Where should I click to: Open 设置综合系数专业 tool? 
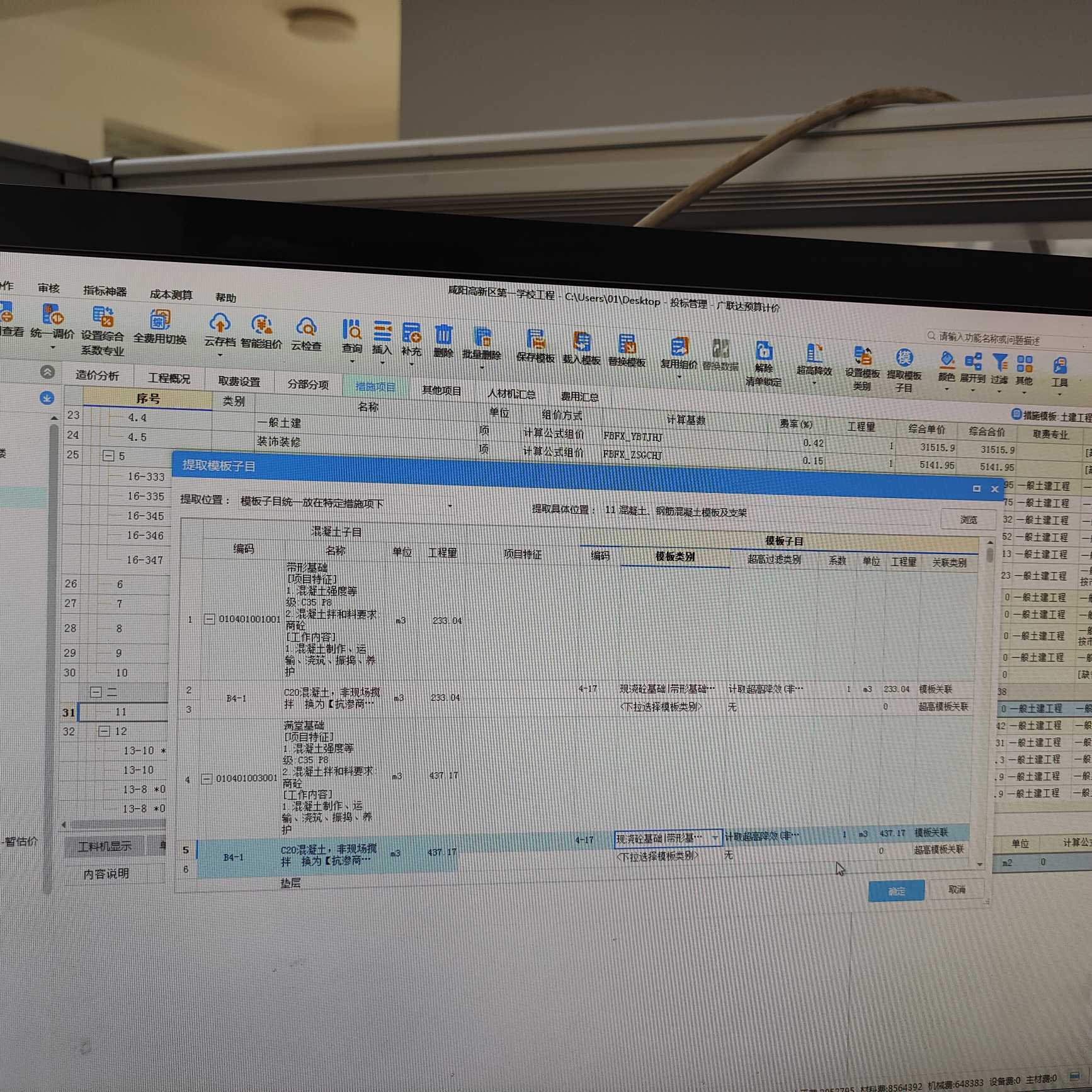coord(103,317)
